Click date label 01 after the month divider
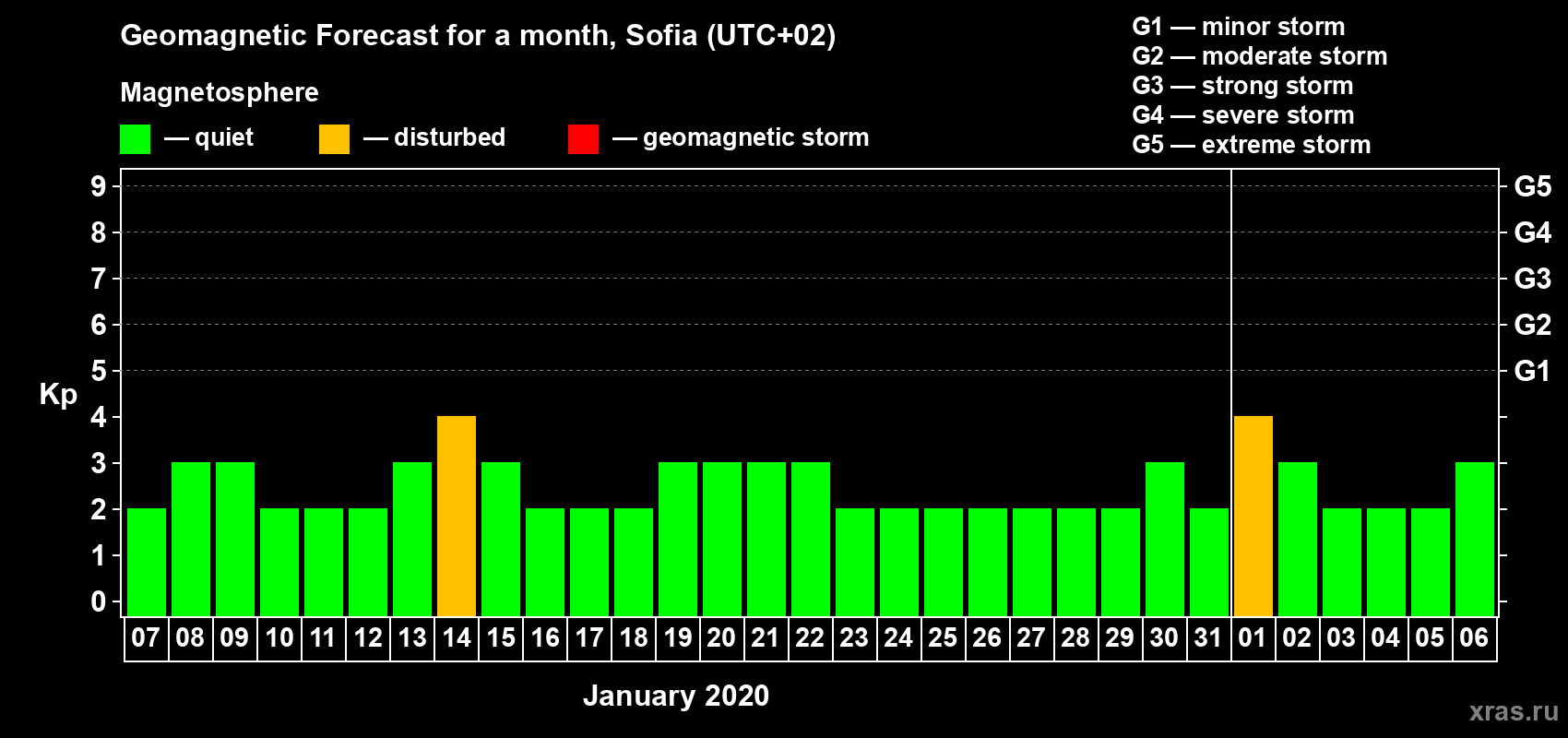1568x738 pixels. [x=1253, y=637]
